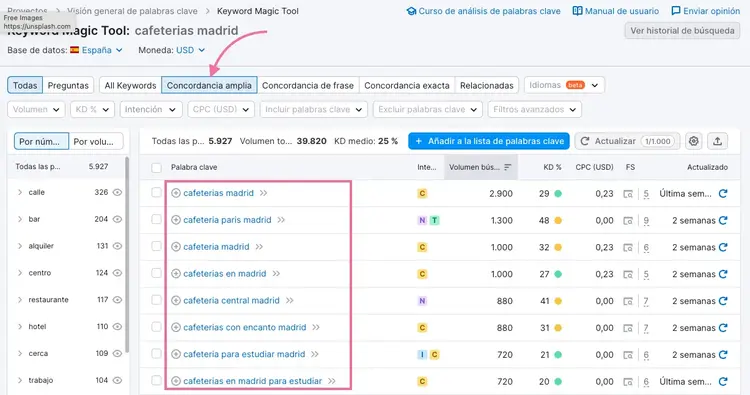The height and width of the screenshot is (395, 750).
Task: Open 'Visión general de palabras clave' breadcrumb
Action: pyautogui.click(x=132, y=11)
